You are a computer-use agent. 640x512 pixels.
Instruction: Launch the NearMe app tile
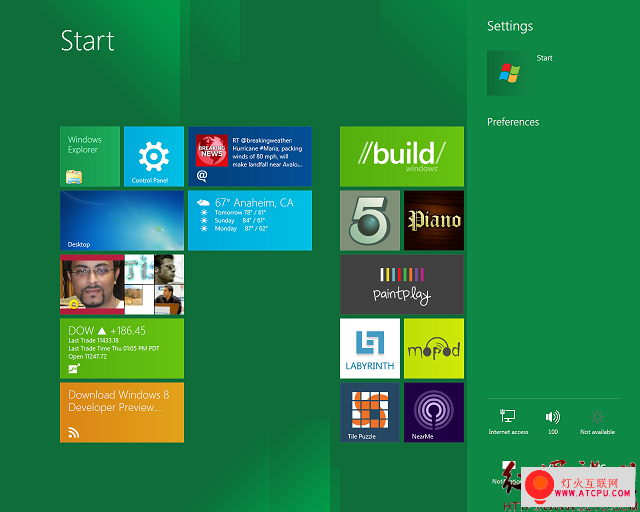click(x=434, y=412)
